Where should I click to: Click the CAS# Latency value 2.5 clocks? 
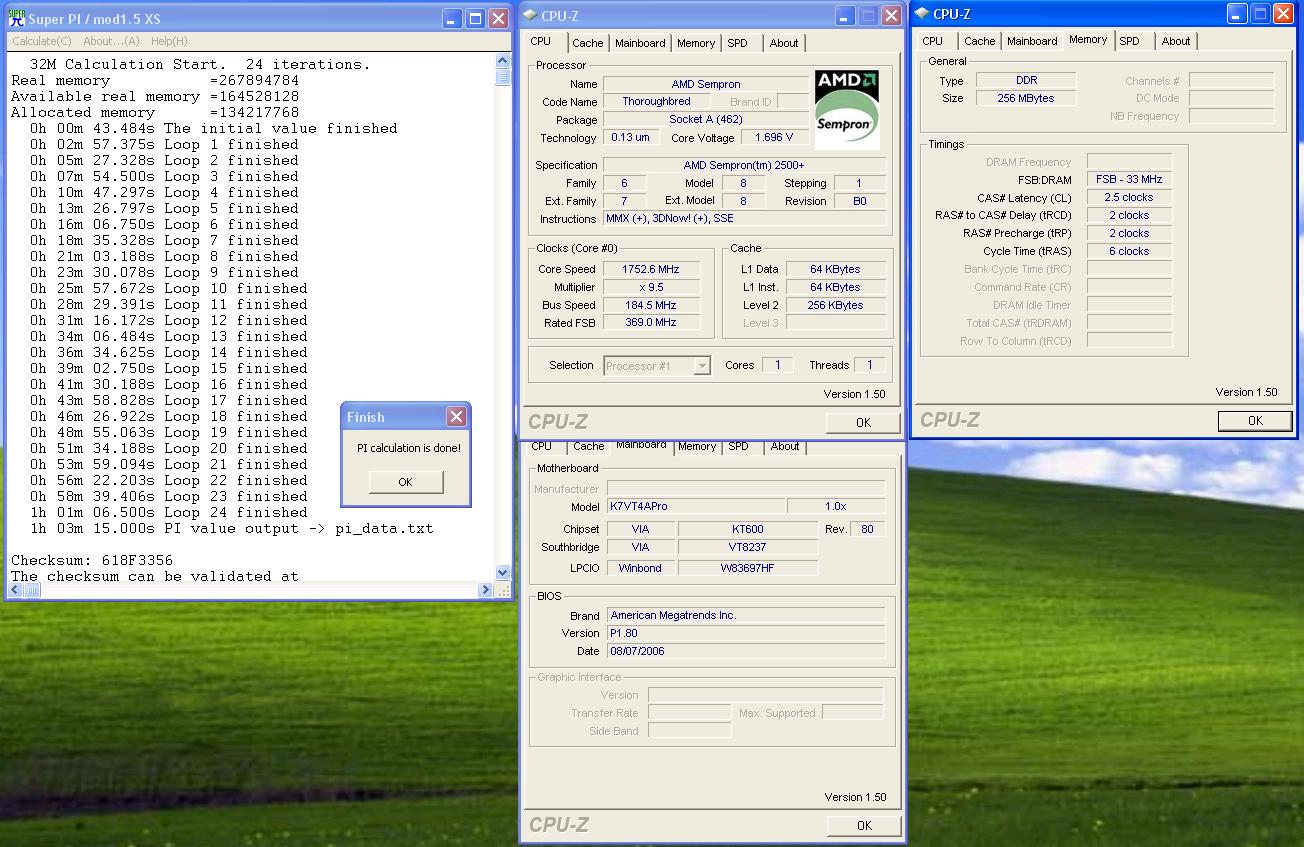tap(1129, 197)
